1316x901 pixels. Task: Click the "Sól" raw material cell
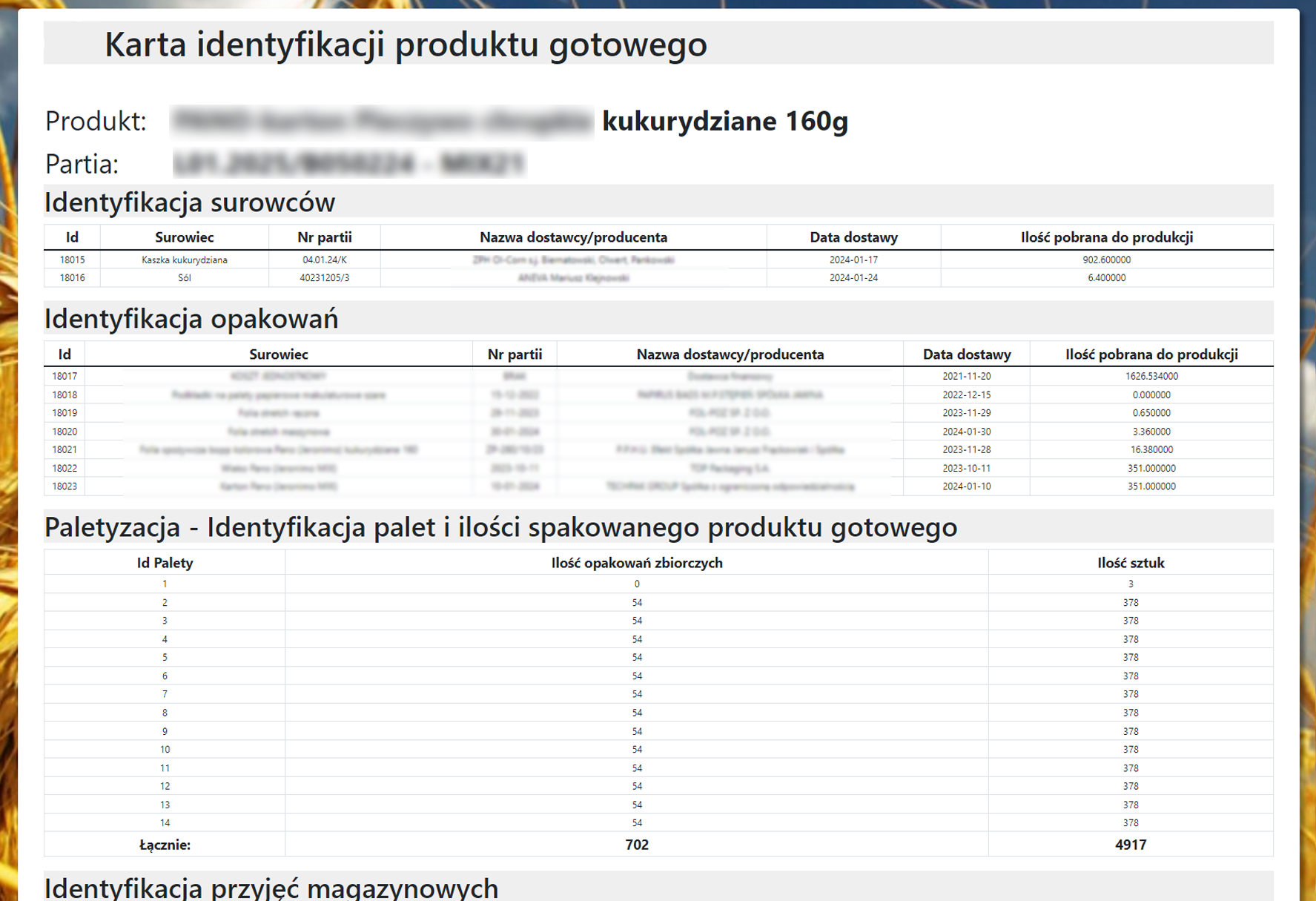tap(184, 278)
